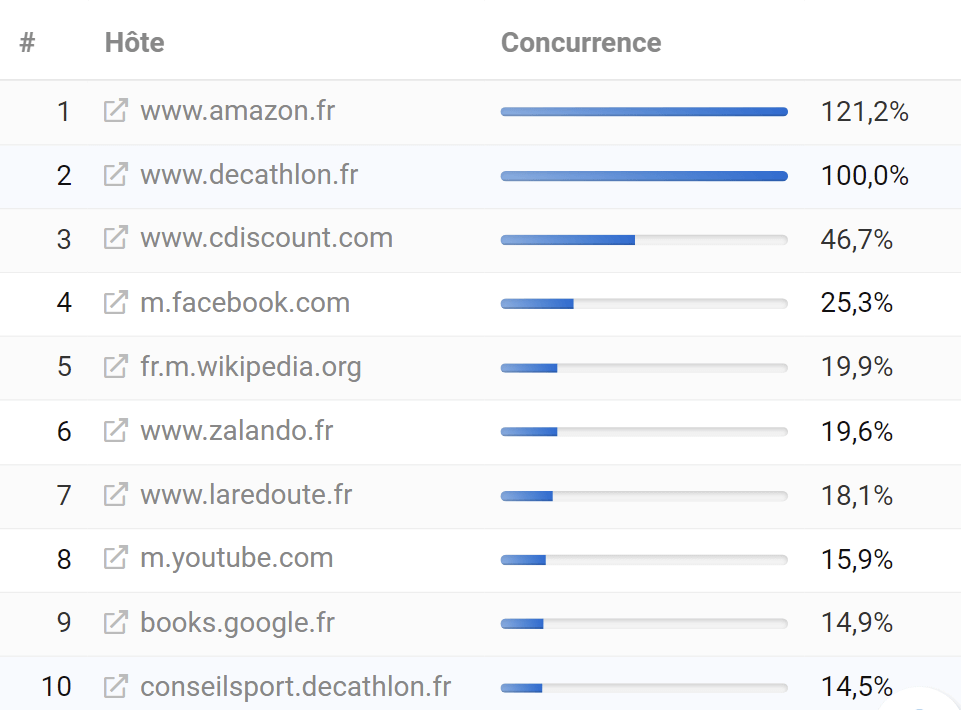The image size is (961, 710).
Task: Click external link icon next to fr.m.wikipedia.org
Action: point(116,366)
